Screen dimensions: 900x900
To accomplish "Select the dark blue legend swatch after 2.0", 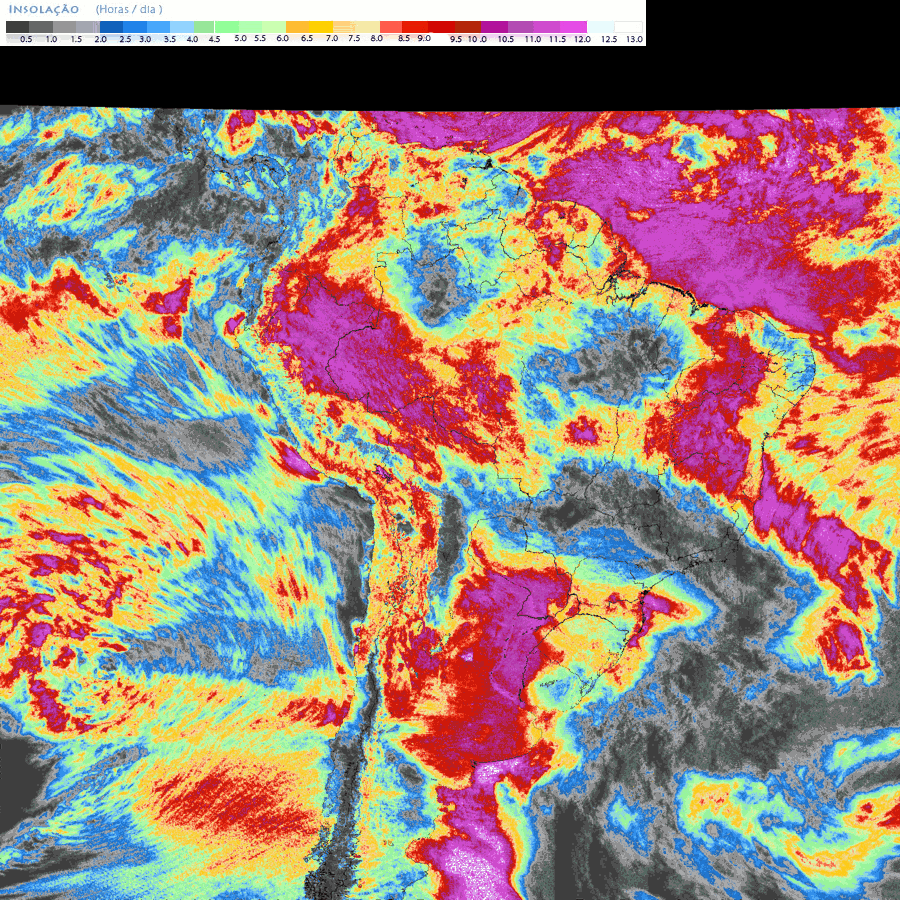I will (111, 27).
